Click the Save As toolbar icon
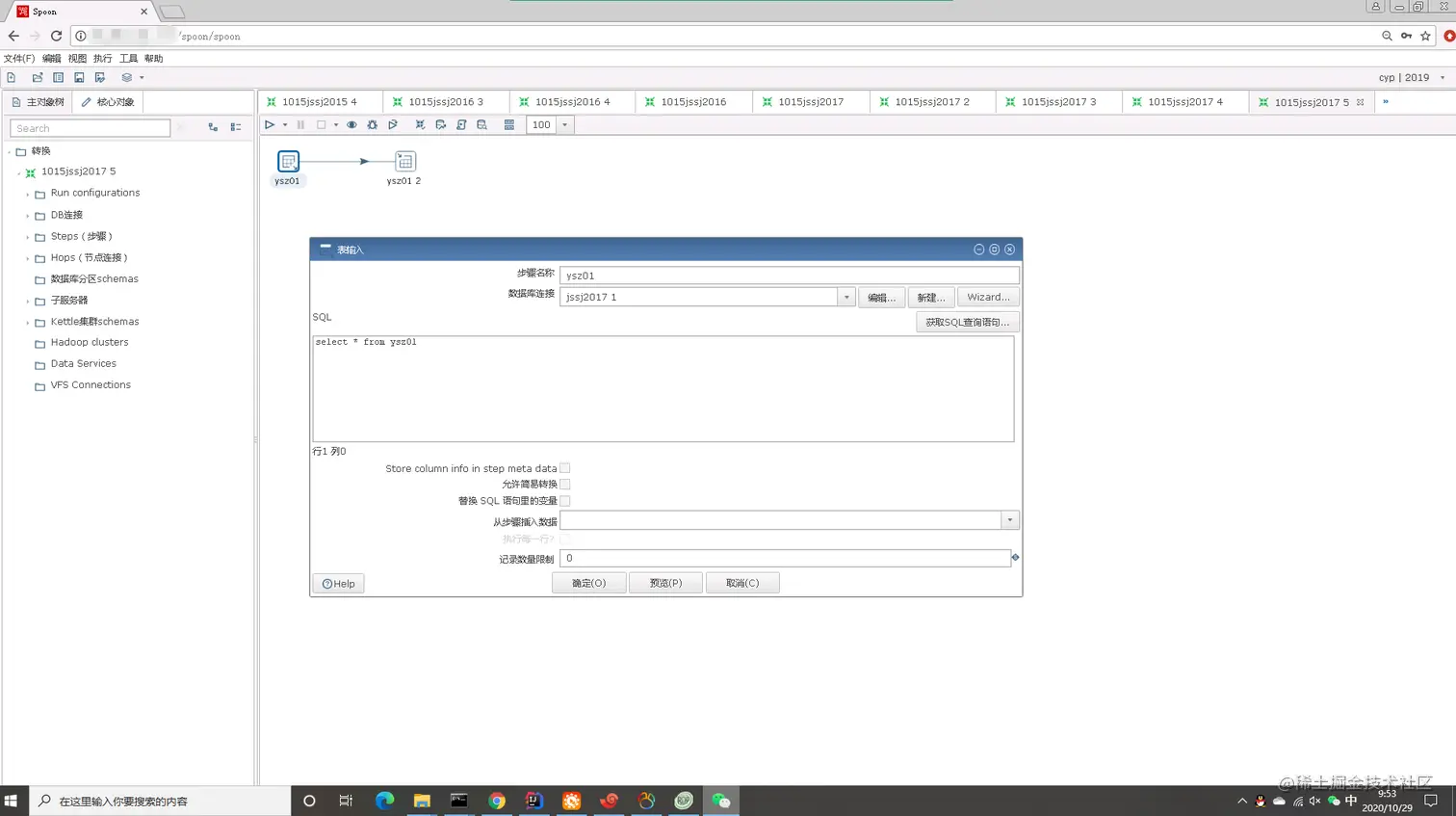The width and height of the screenshot is (1456, 816). (x=100, y=77)
